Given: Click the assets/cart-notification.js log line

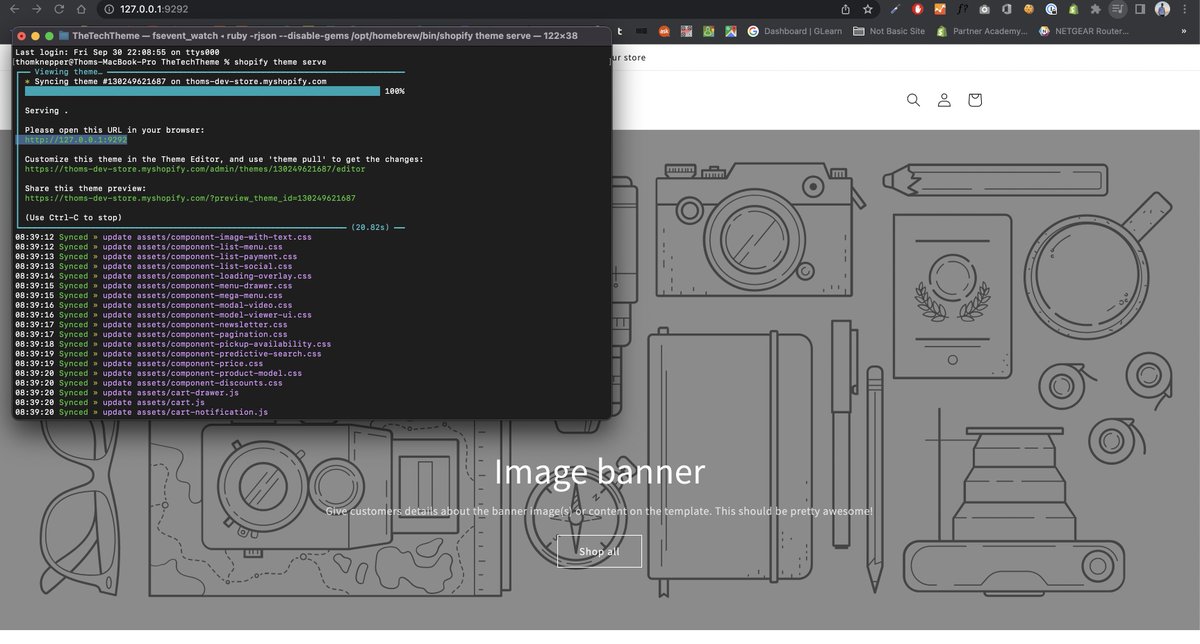Looking at the screenshot, I should (141, 412).
